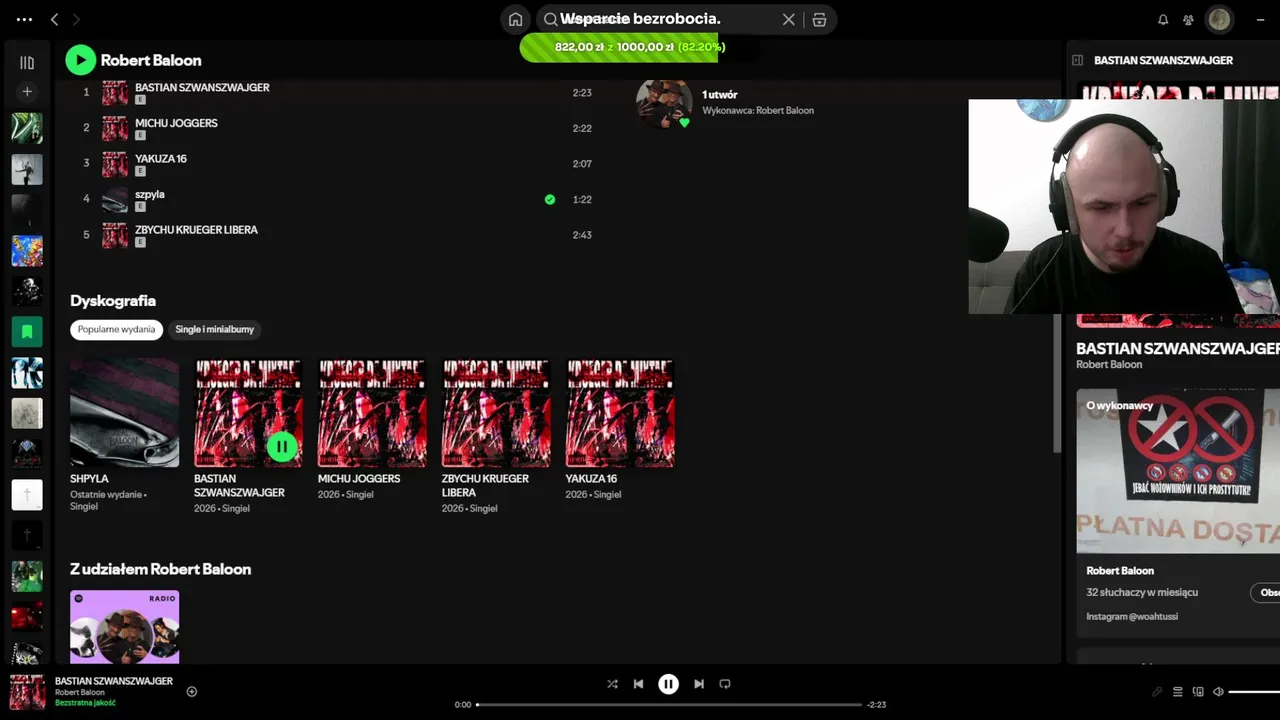The height and width of the screenshot is (720, 1280).
Task: Open the friends activity icon
Action: [x=1188, y=19]
